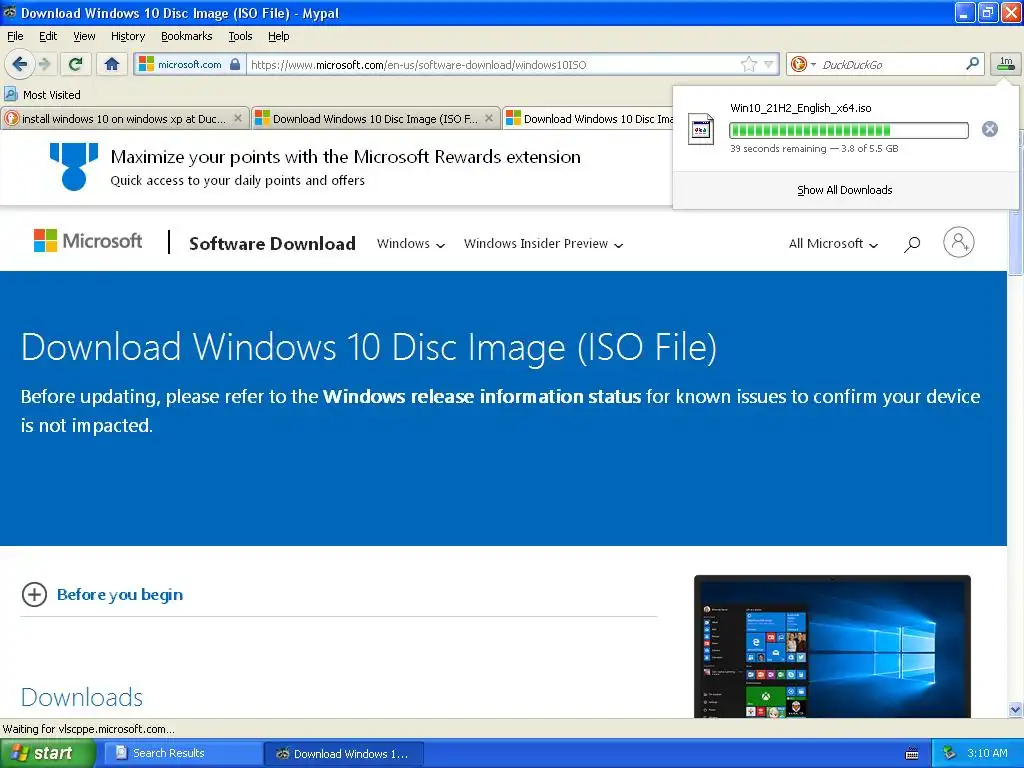This screenshot has width=1024, height=768.
Task: Click in the DuckDuckGo search field
Action: [x=889, y=65]
